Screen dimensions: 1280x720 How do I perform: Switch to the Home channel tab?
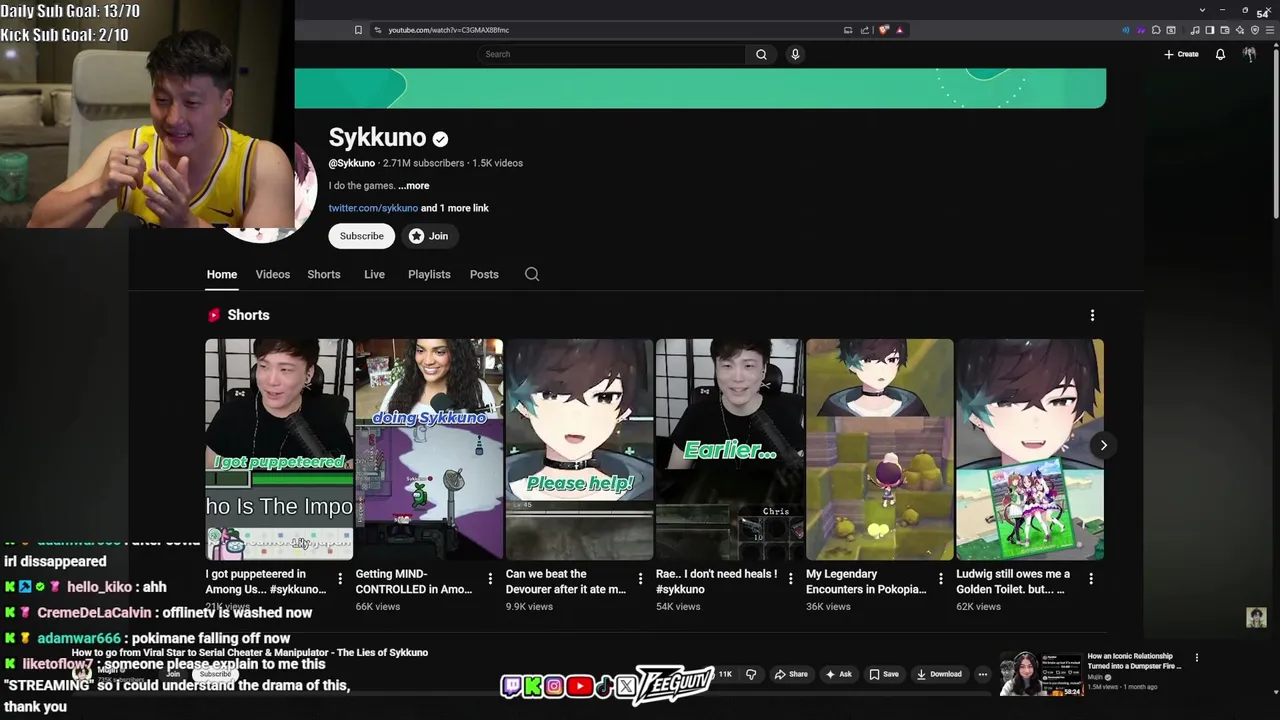222,274
